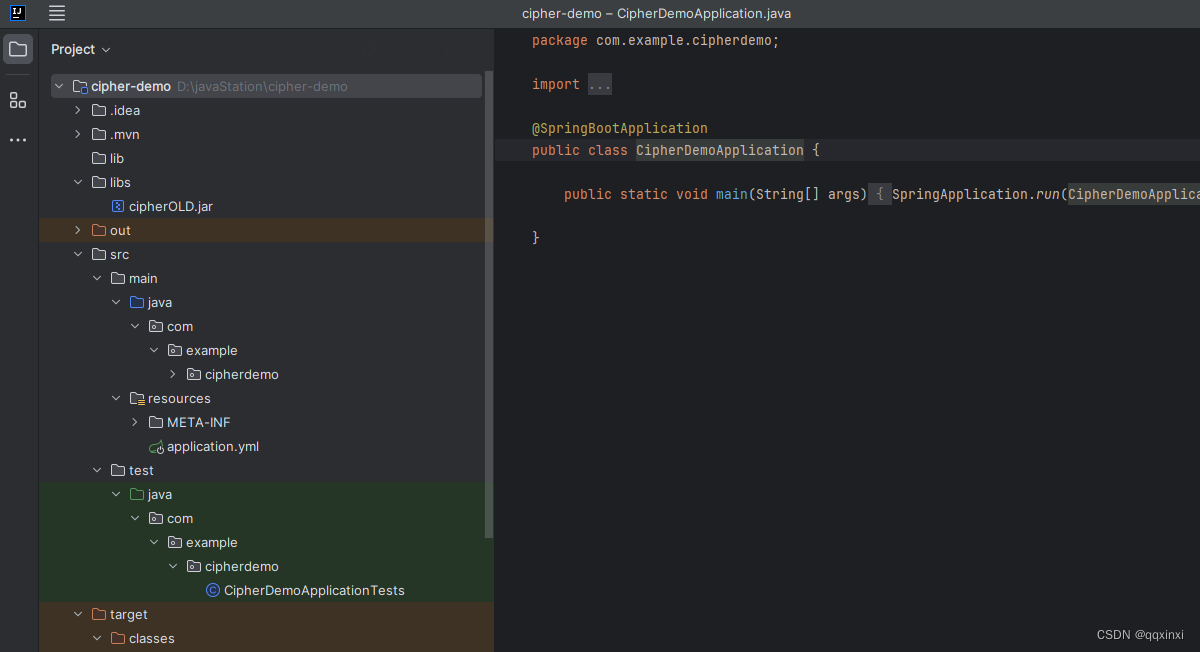1200x652 pixels.
Task: Expand the .idea folder
Action: pyautogui.click(x=78, y=110)
